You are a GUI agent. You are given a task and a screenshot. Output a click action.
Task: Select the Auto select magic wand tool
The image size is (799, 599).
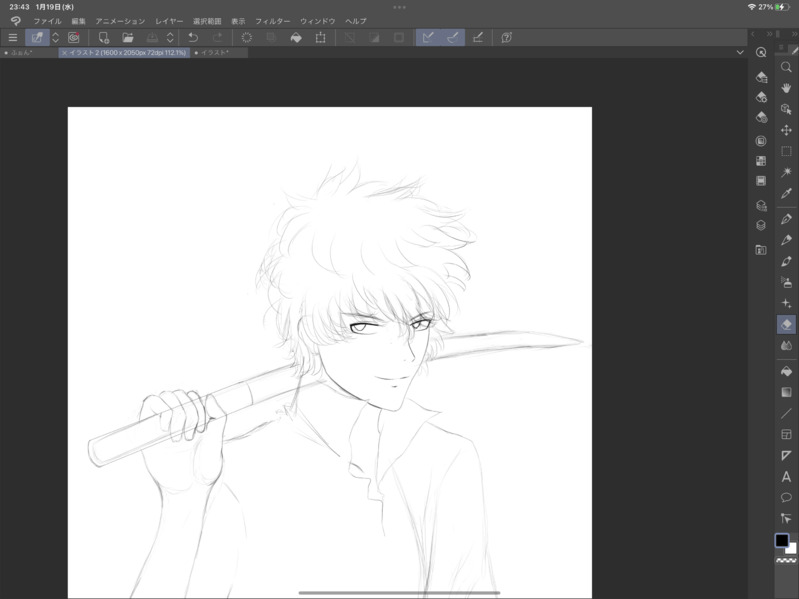point(786,172)
